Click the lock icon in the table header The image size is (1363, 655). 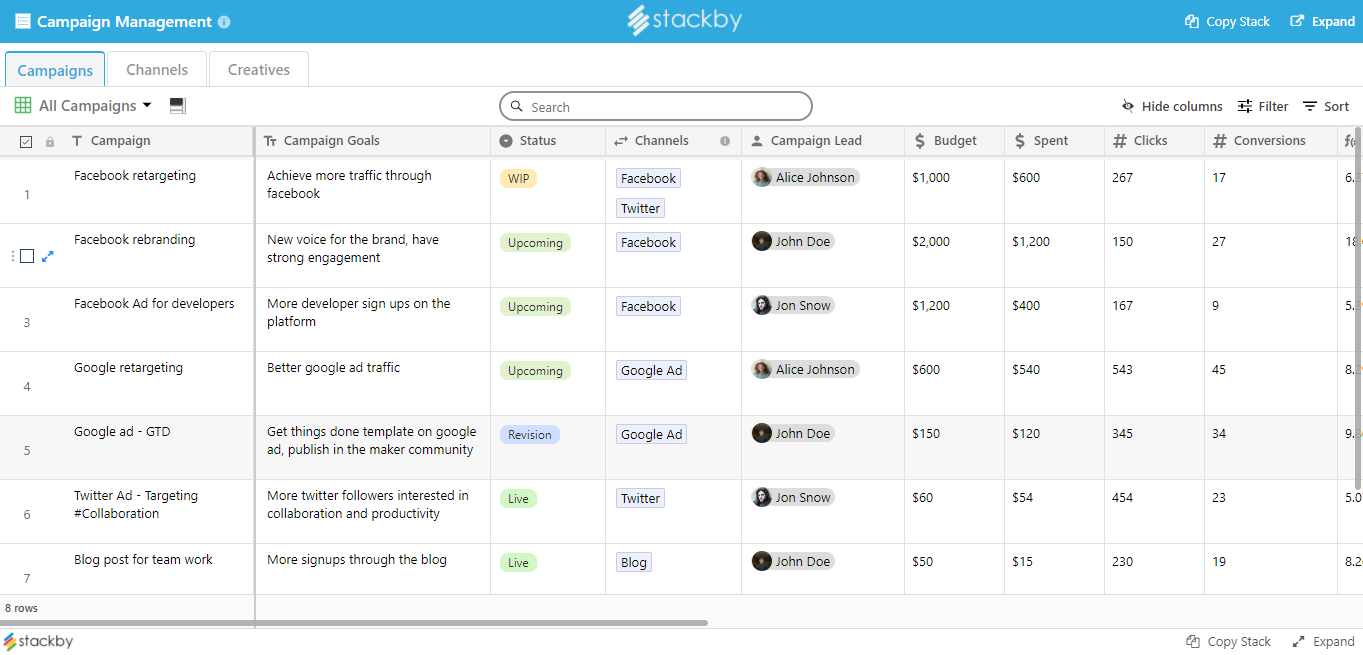(x=50, y=142)
